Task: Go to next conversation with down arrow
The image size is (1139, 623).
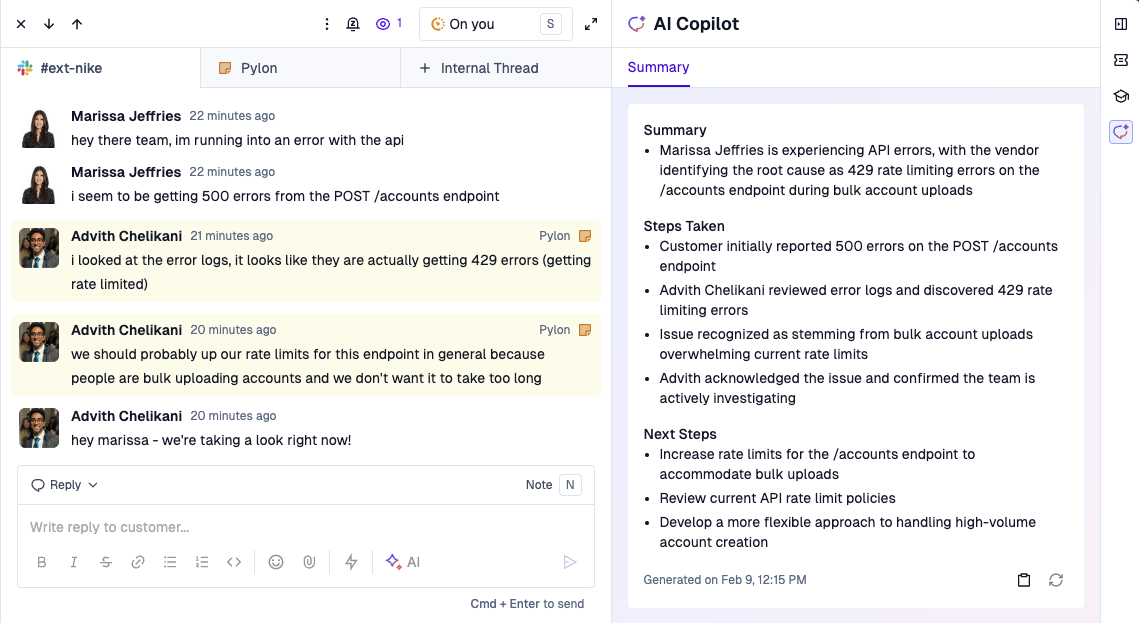Action: click(49, 24)
